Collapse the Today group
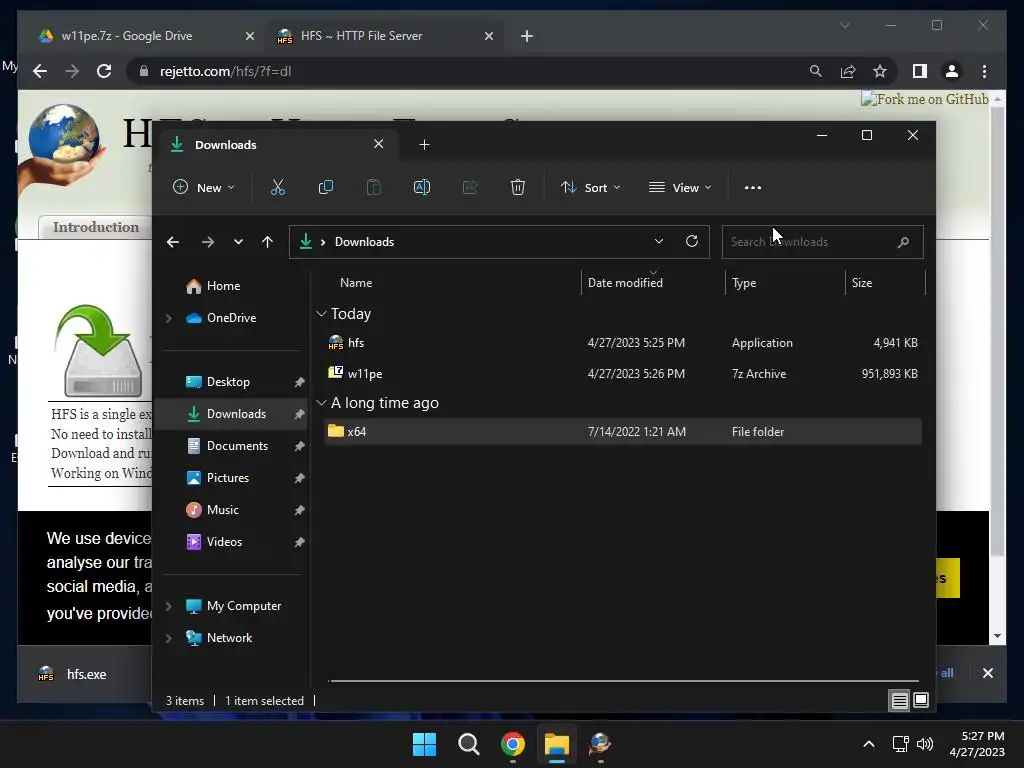The width and height of the screenshot is (1024, 768). (321, 314)
